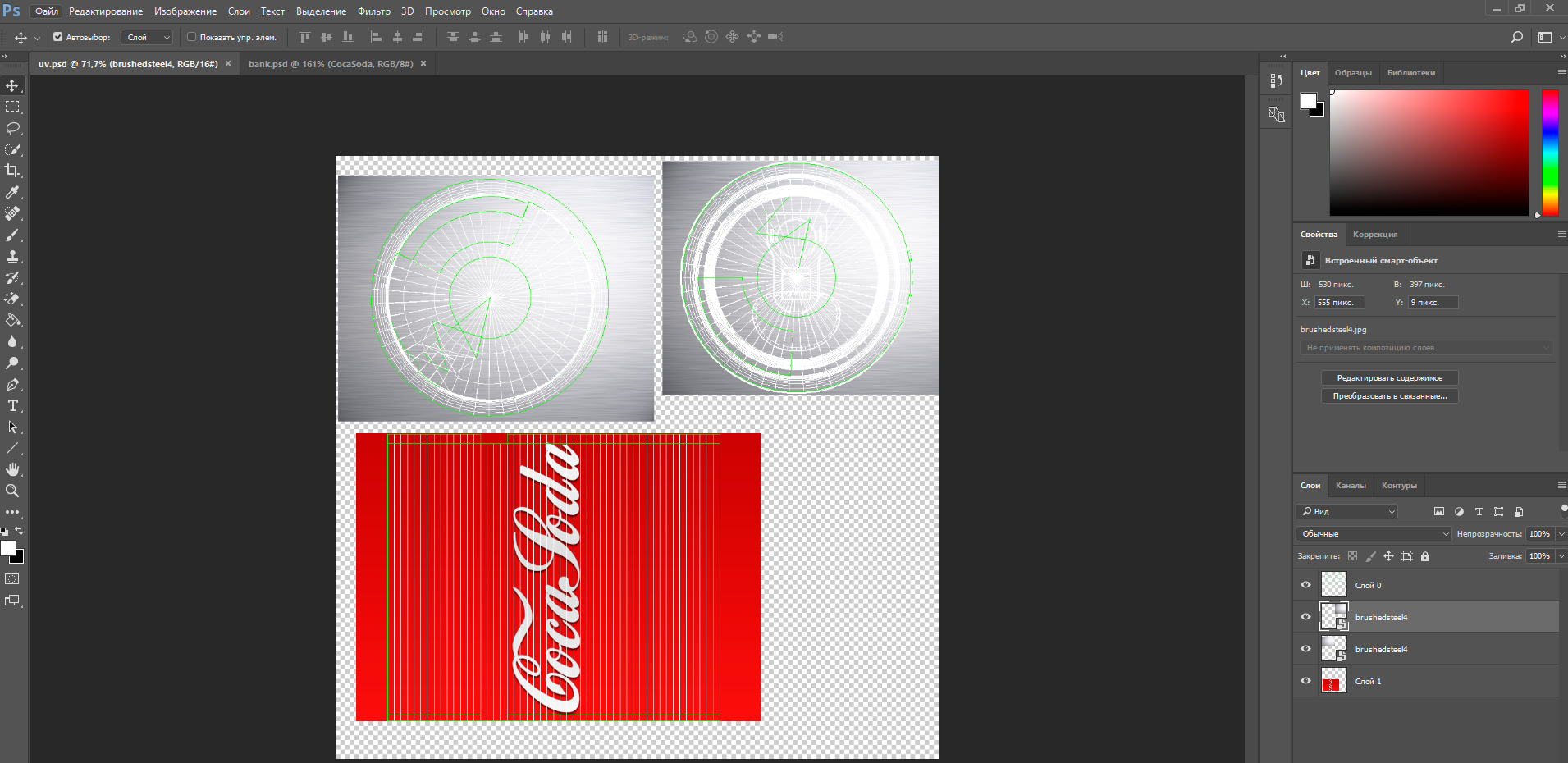Click the lock all layer icon
The image size is (1568, 763).
(x=1425, y=556)
